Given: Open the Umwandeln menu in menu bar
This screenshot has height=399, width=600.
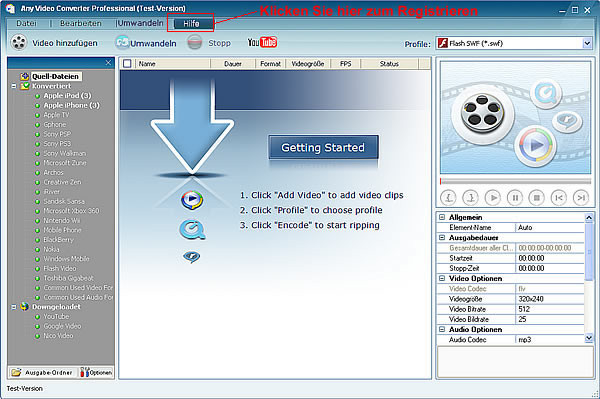Looking at the screenshot, I should click(x=140, y=23).
